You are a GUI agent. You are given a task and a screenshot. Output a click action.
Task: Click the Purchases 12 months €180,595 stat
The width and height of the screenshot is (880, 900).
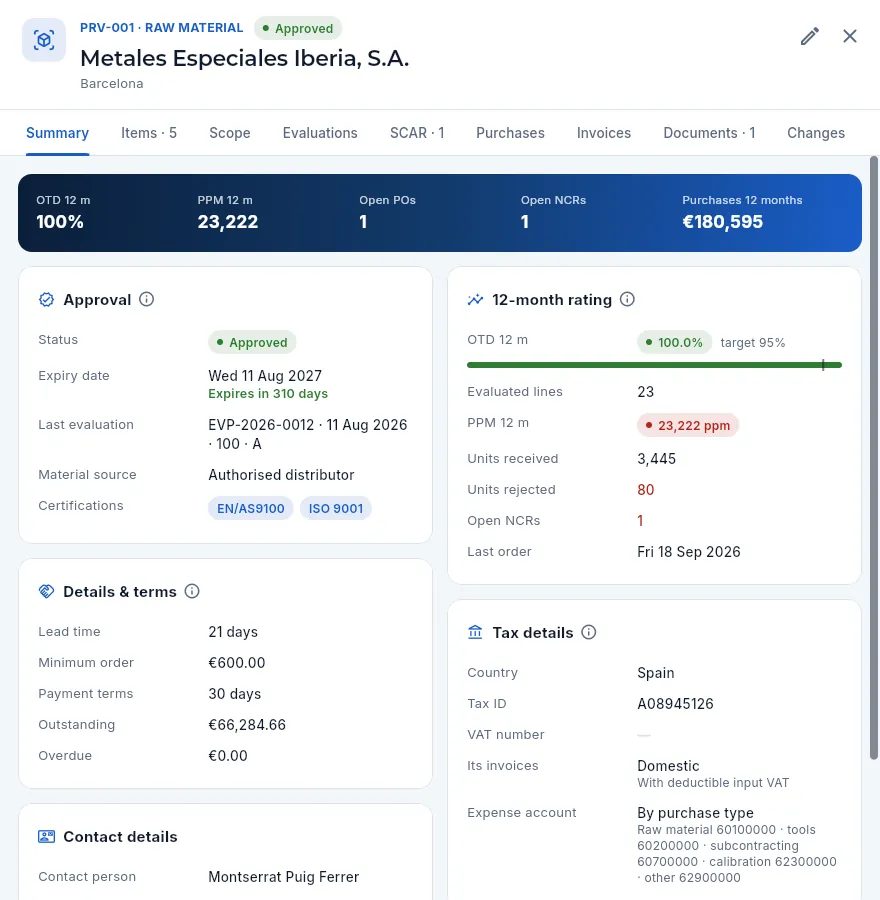tap(742, 213)
